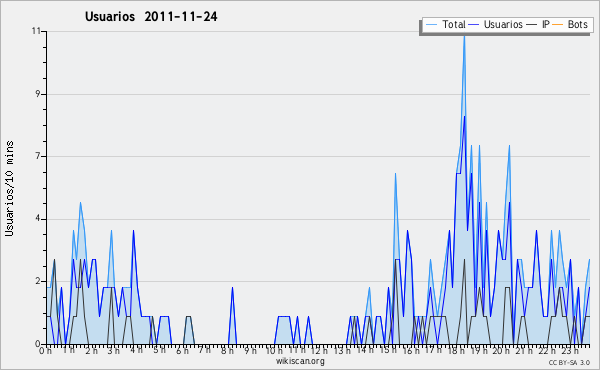Click the 12 h x-axis label

click(x=319, y=350)
